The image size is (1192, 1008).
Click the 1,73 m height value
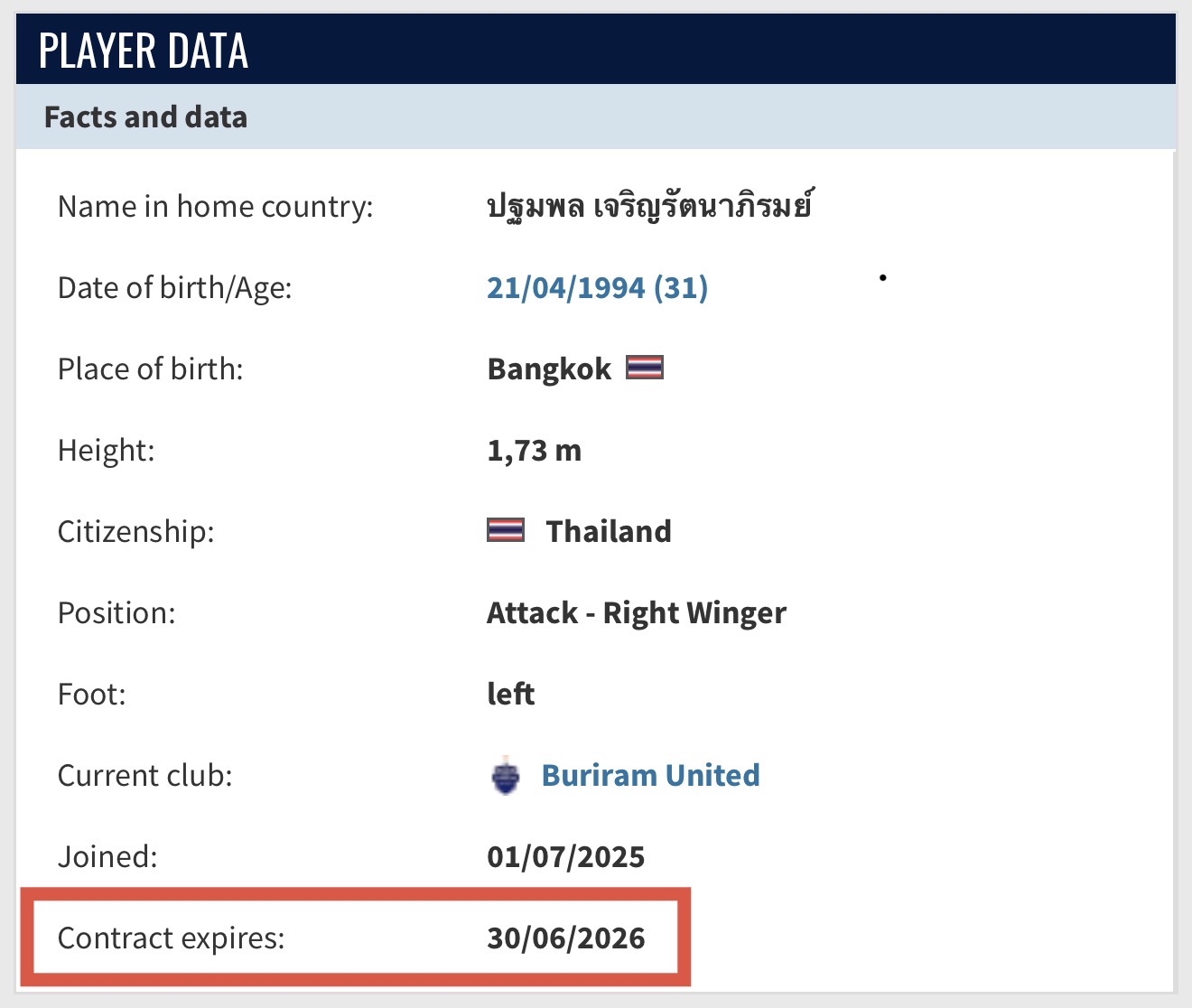(x=534, y=450)
